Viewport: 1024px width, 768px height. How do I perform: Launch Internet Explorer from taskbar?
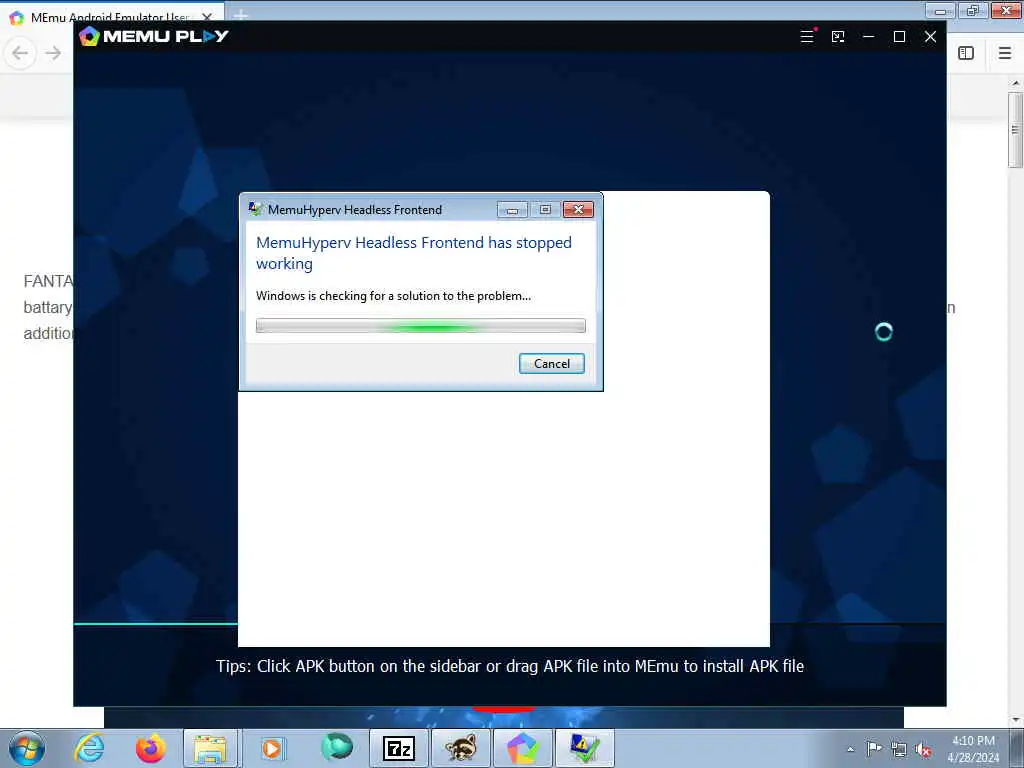coord(89,748)
